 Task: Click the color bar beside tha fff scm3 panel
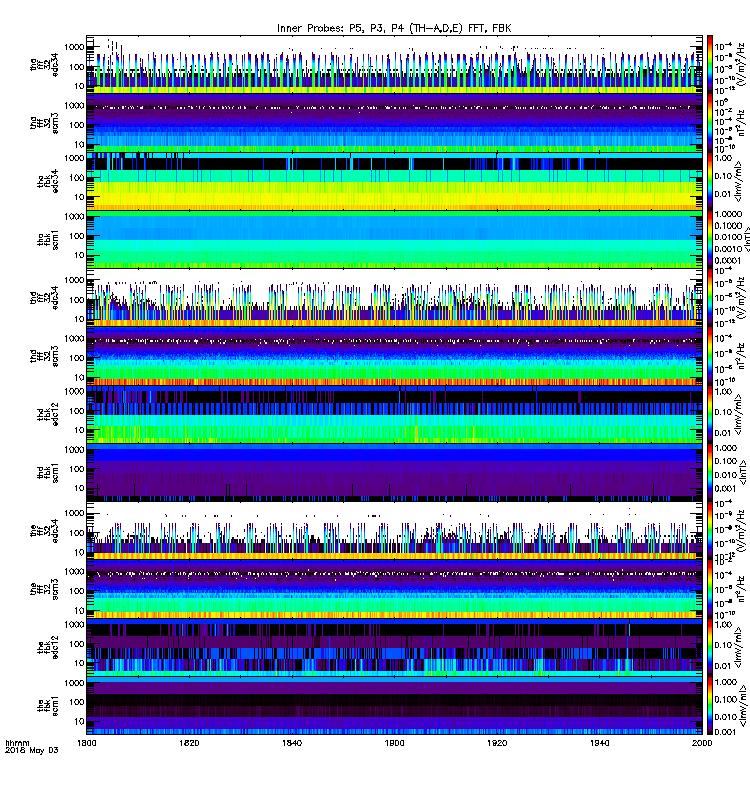click(709, 123)
